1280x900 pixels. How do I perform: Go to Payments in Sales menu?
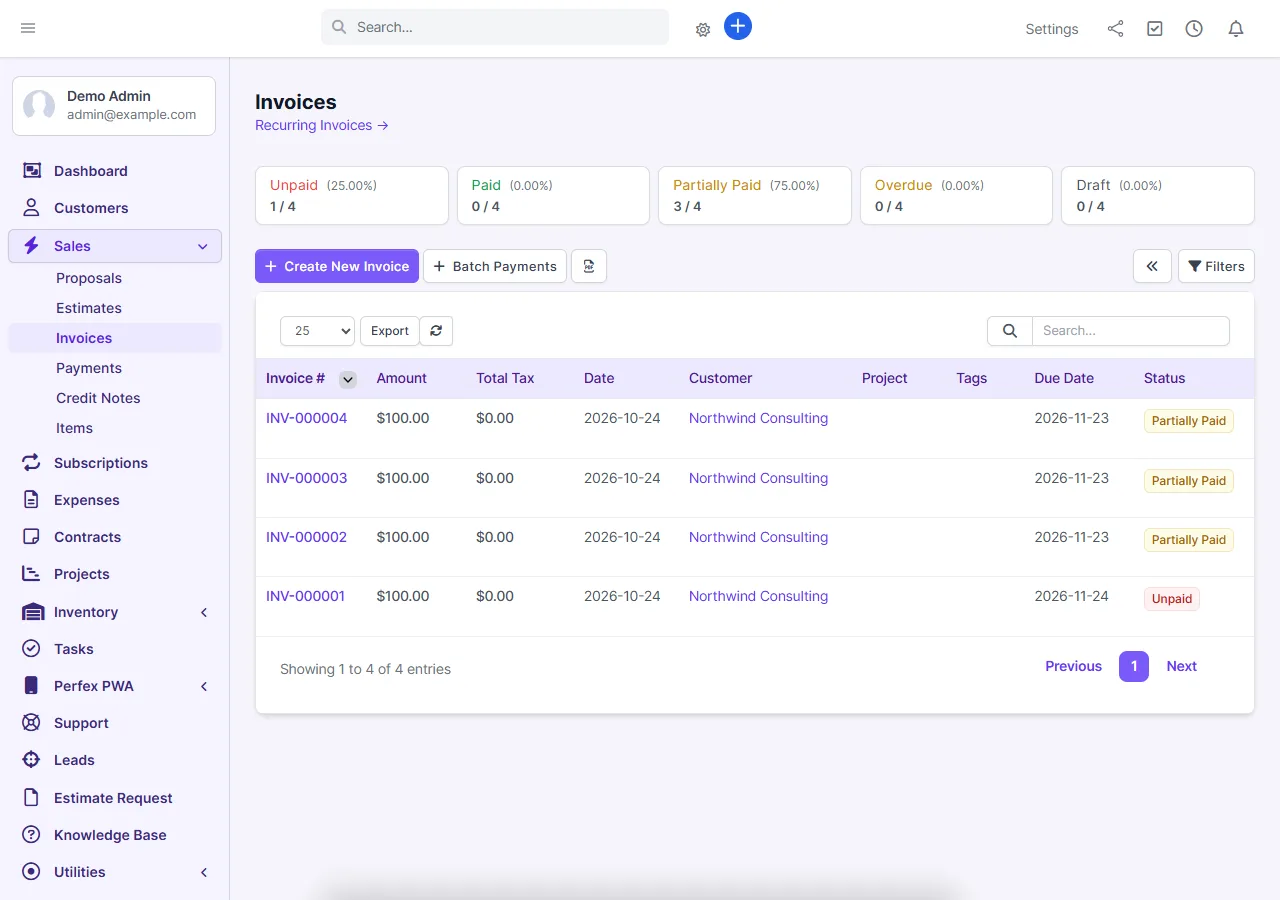coord(89,368)
